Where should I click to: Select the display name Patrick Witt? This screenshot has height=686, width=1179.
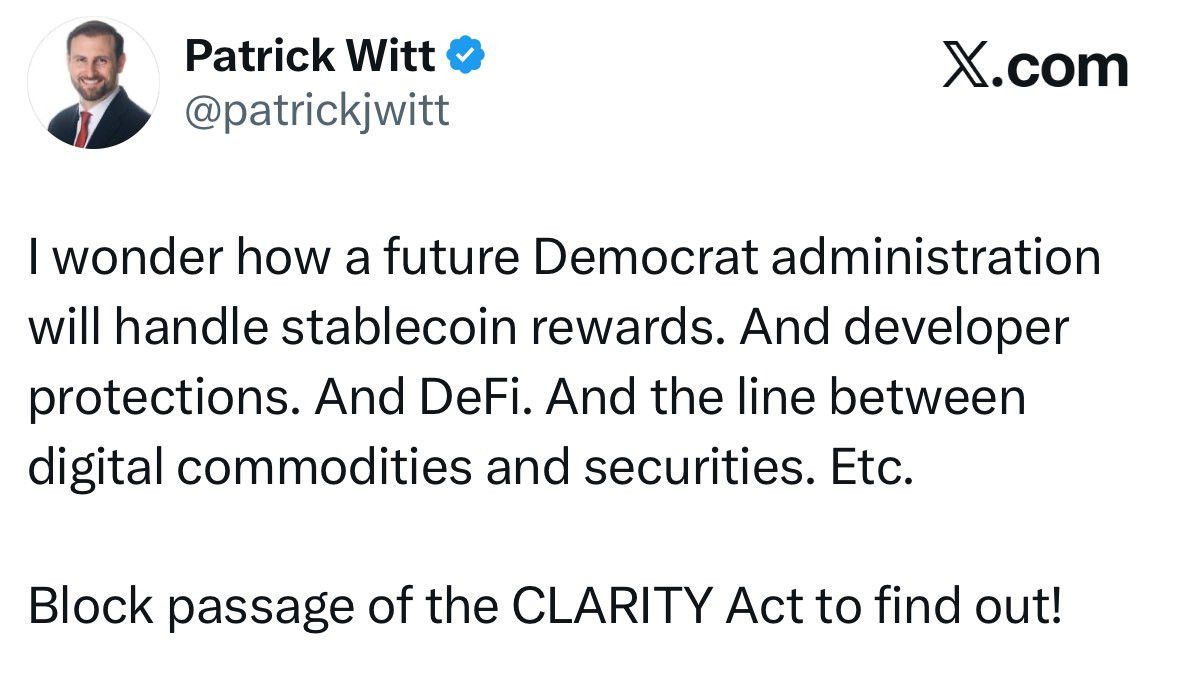click(310, 56)
